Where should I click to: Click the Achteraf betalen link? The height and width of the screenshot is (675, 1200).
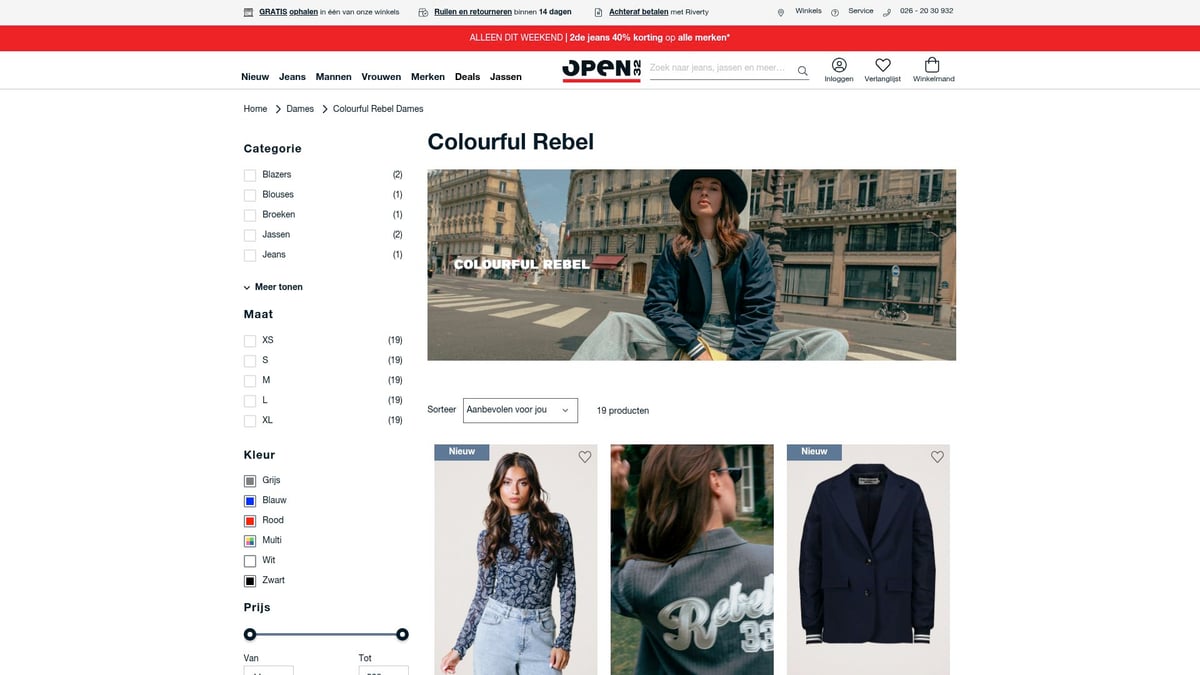[639, 12]
